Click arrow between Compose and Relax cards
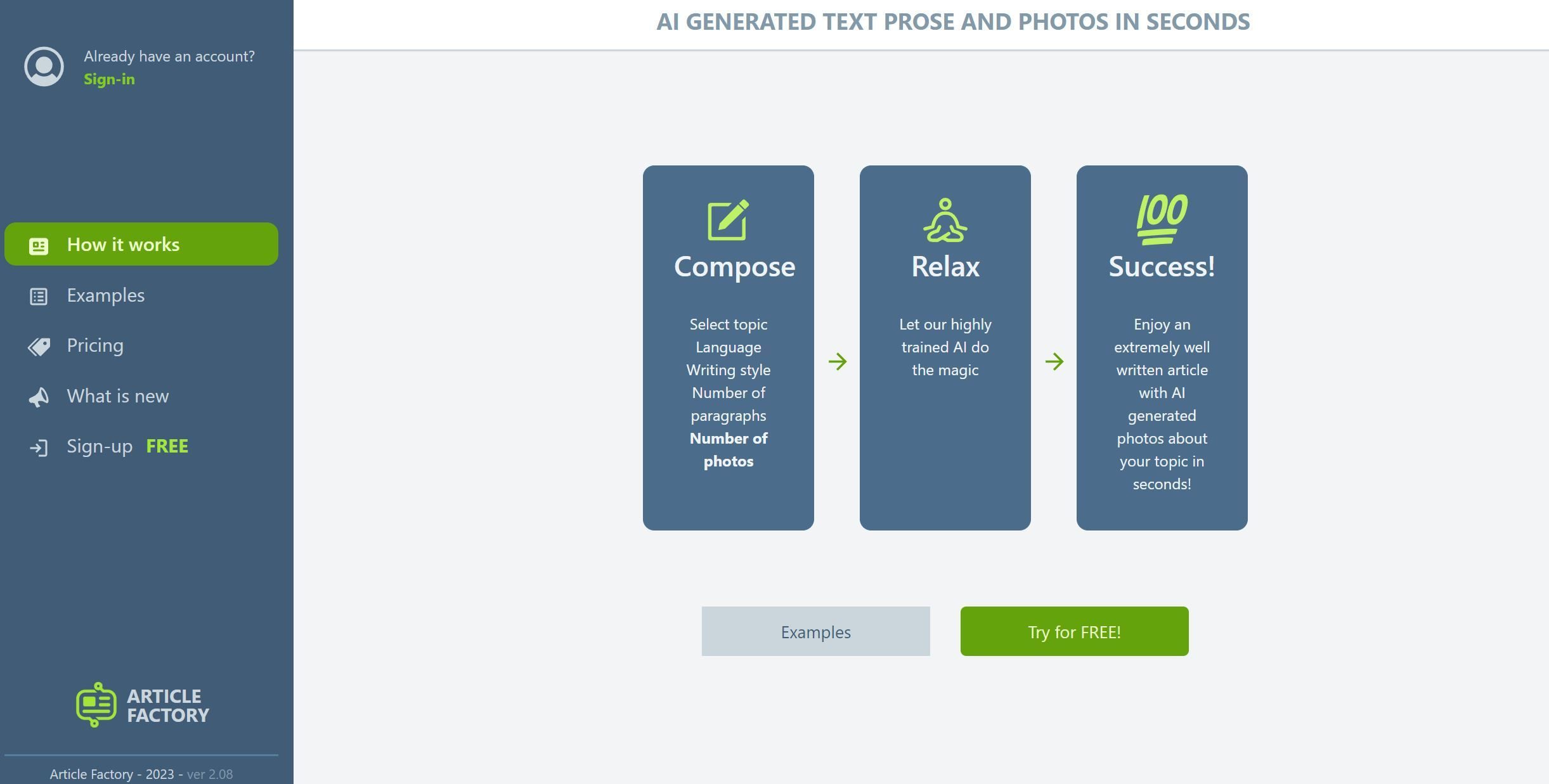1549x784 pixels. [837, 362]
